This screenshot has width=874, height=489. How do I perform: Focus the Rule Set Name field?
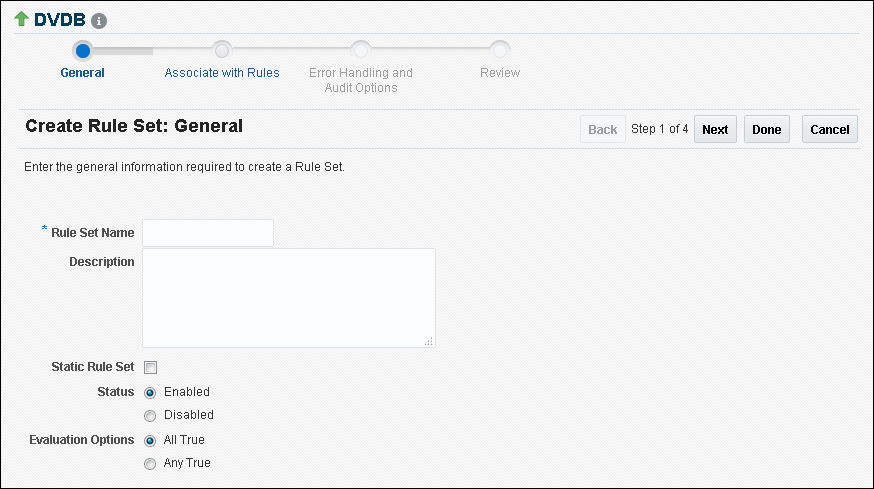click(208, 233)
